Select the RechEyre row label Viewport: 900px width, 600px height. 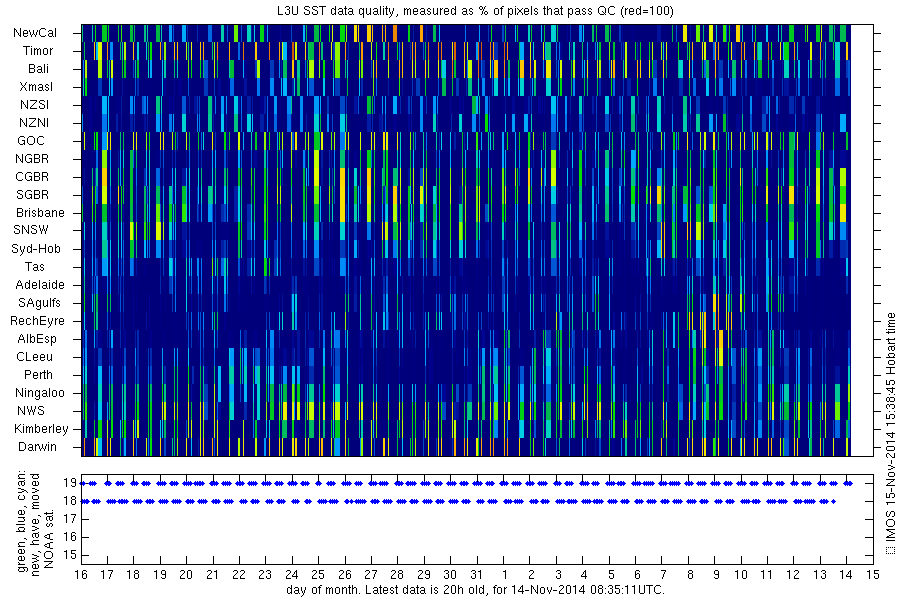pos(37,321)
